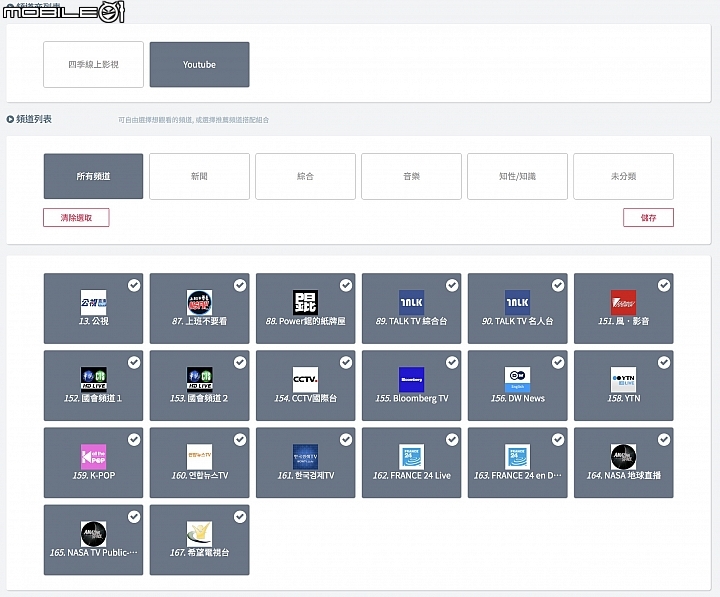
Task: Click the TALK TV 綜合台 logo icon
Action: [x=411, y=302]
